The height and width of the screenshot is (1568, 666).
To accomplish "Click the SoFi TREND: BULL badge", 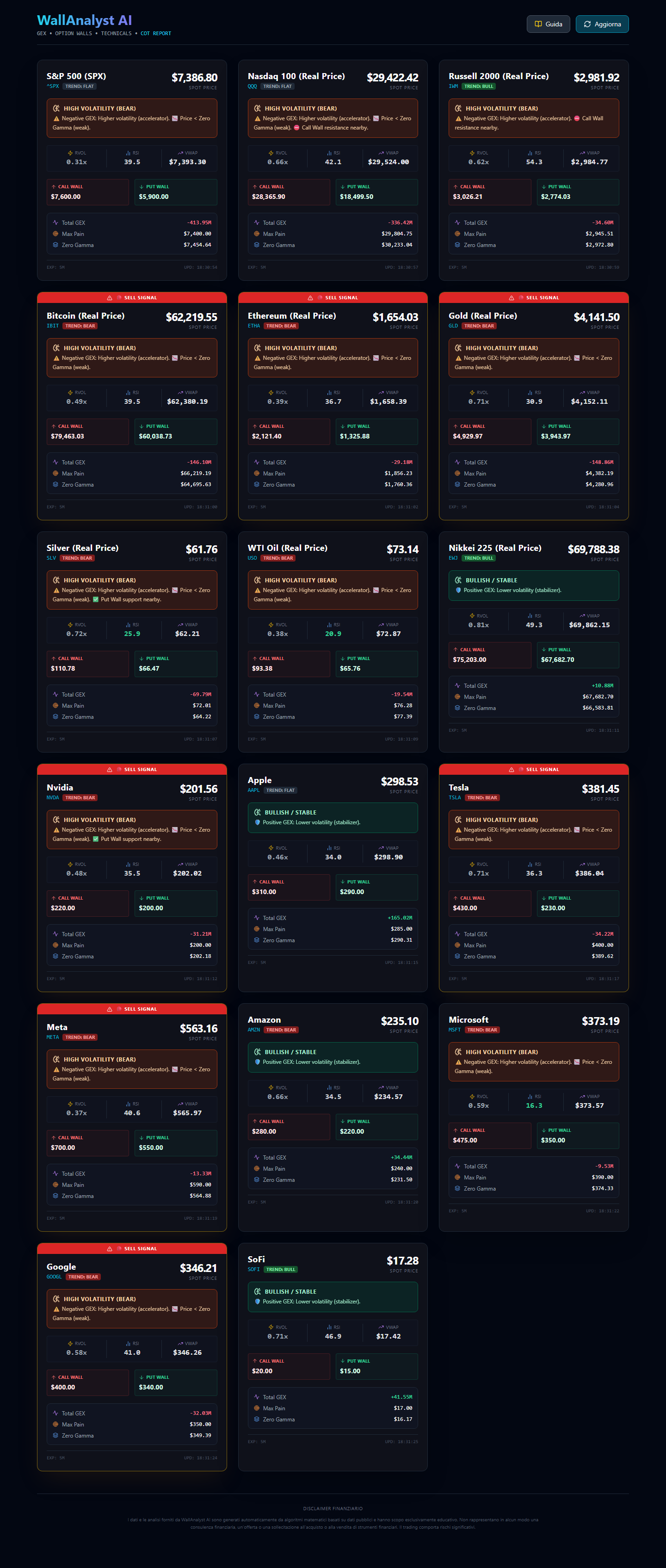I will click(281, 1269).
